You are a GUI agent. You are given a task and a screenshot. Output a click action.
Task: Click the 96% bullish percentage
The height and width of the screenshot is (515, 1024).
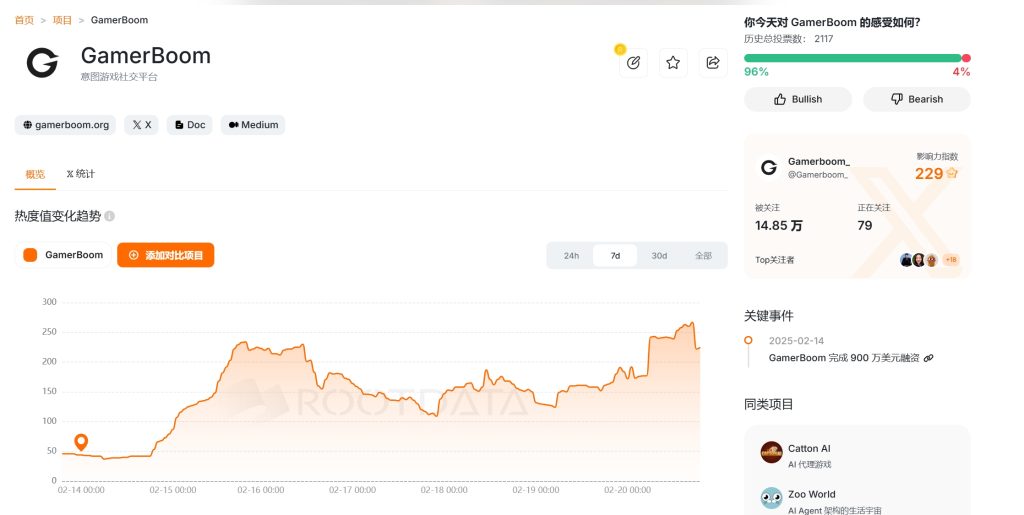pos(756,72)
